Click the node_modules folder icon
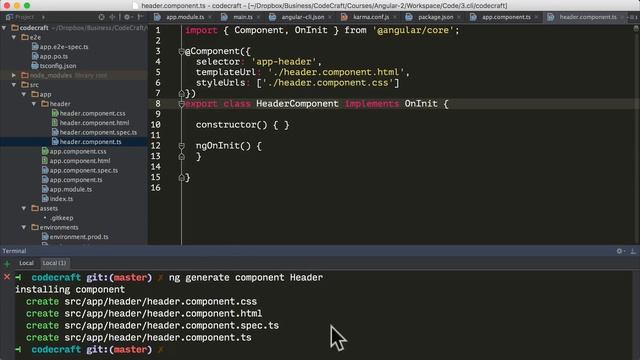This screenshot has height=360, width=640. pos(25,75)
